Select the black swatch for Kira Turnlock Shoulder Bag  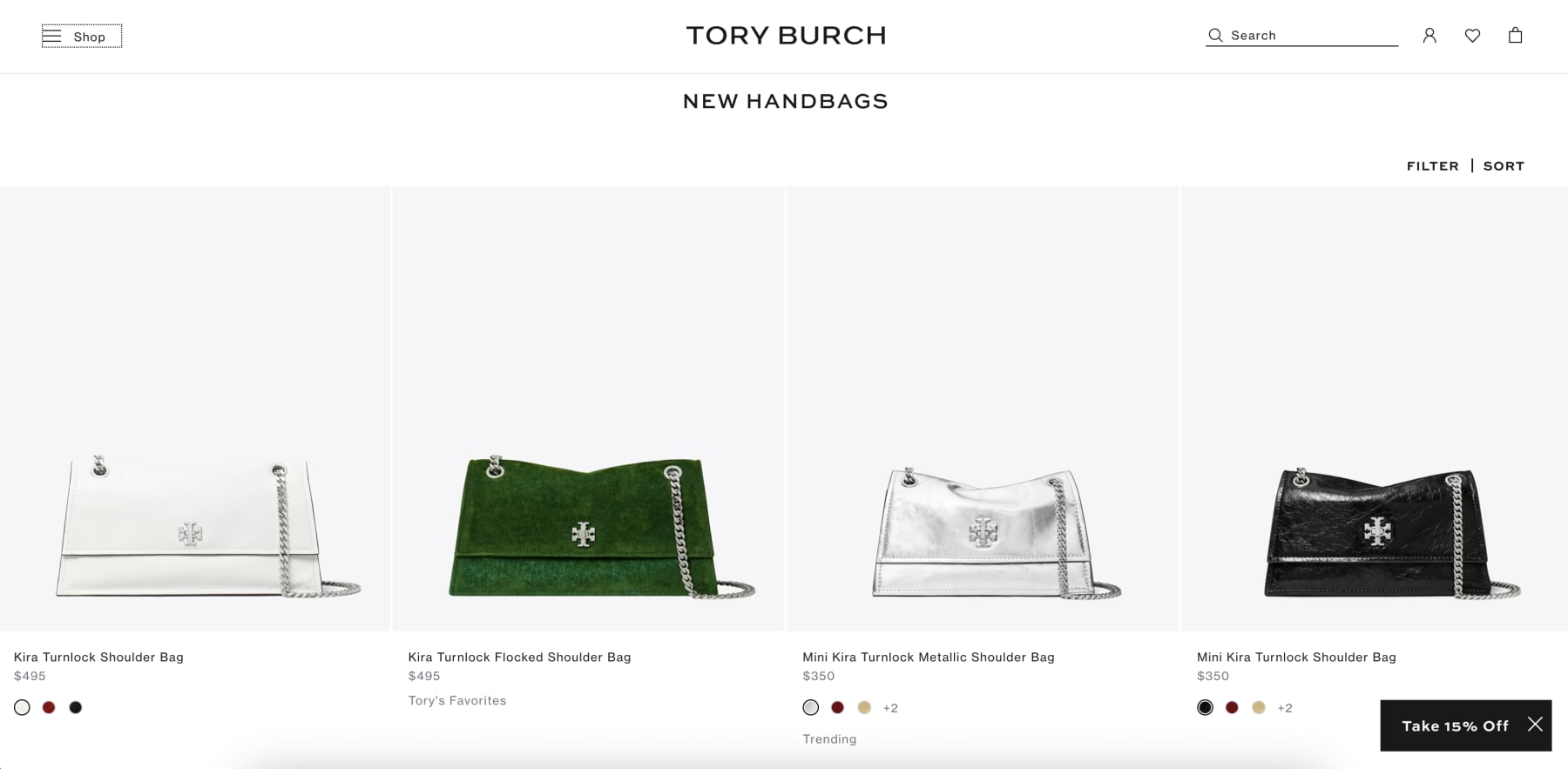point(76,707)
